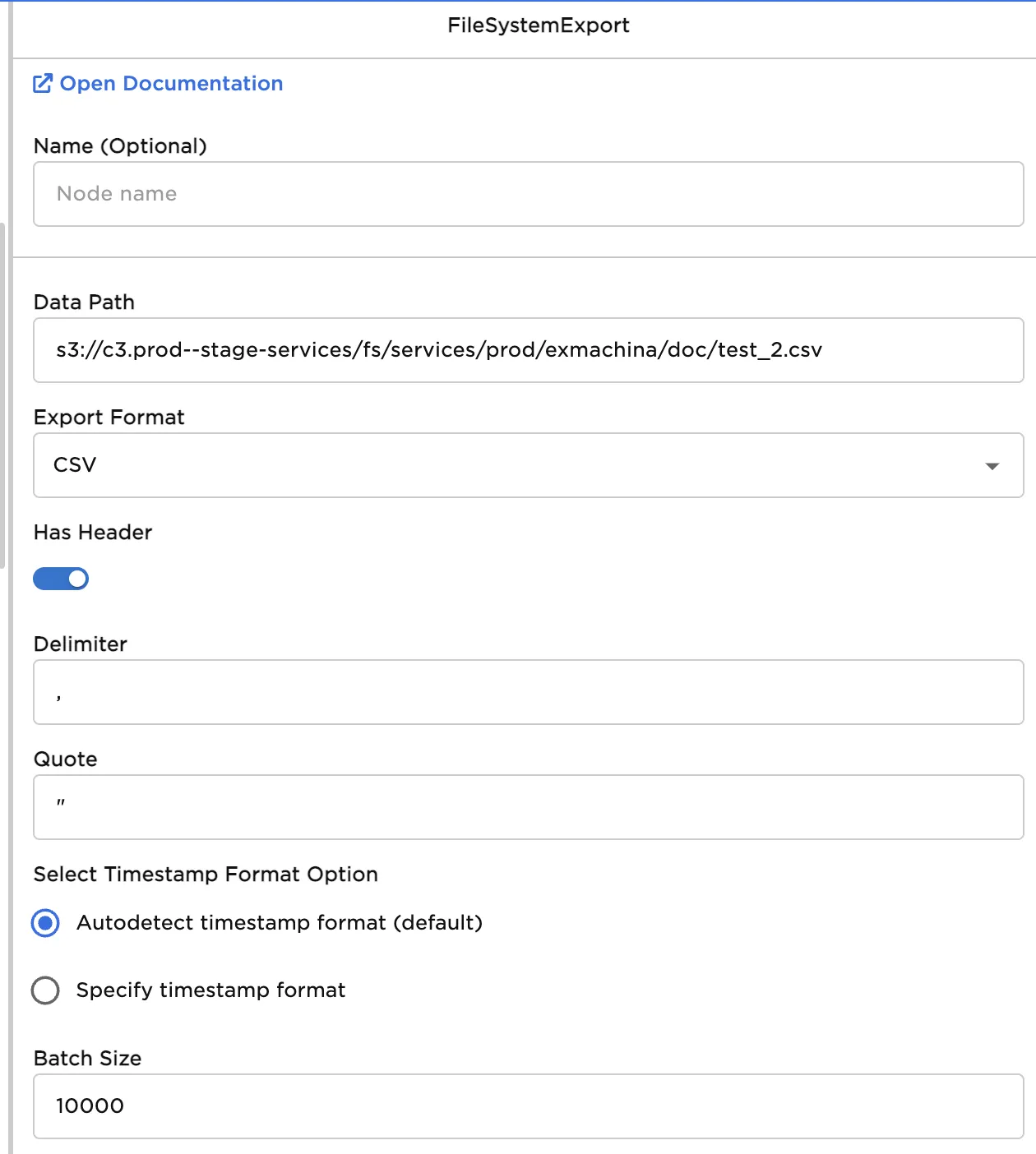Image resolution: width=1036 pixels, height=1154 pixels.
Task: Select the Autodetect timestamp format radio button
Action: pyautogui.click(x=46, y=923)
